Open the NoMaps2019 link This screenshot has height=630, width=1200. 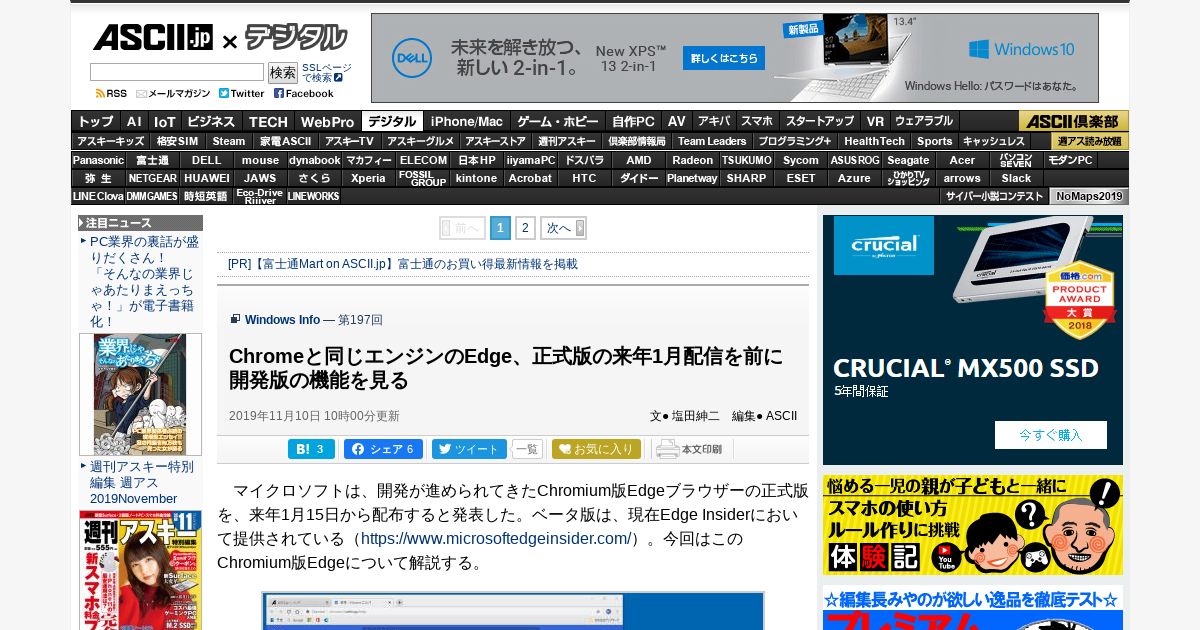click(1089, 196)
